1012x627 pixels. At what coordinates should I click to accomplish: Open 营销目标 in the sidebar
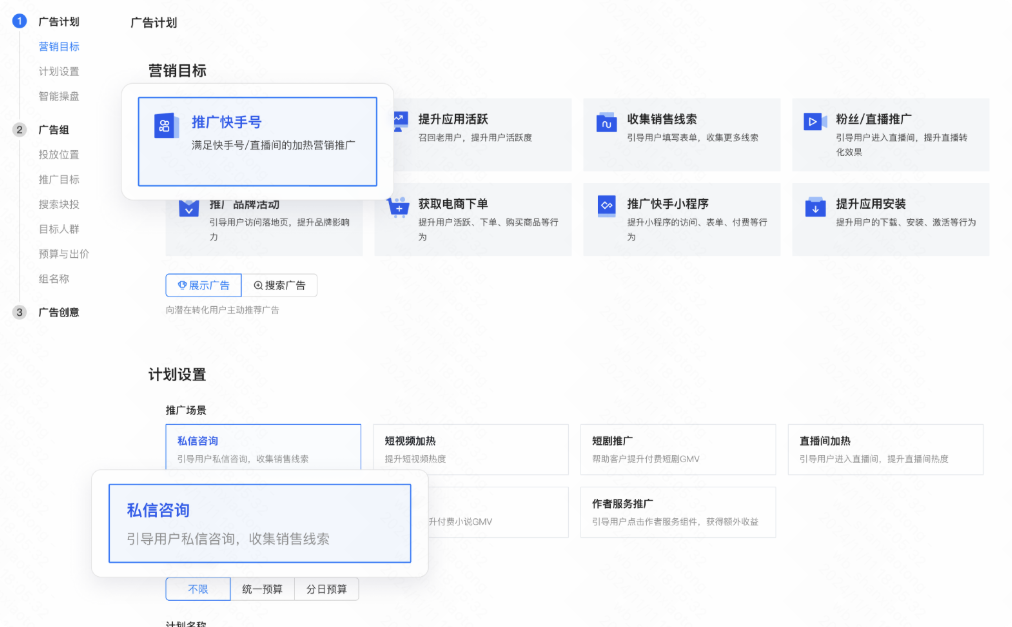(59, 46)
